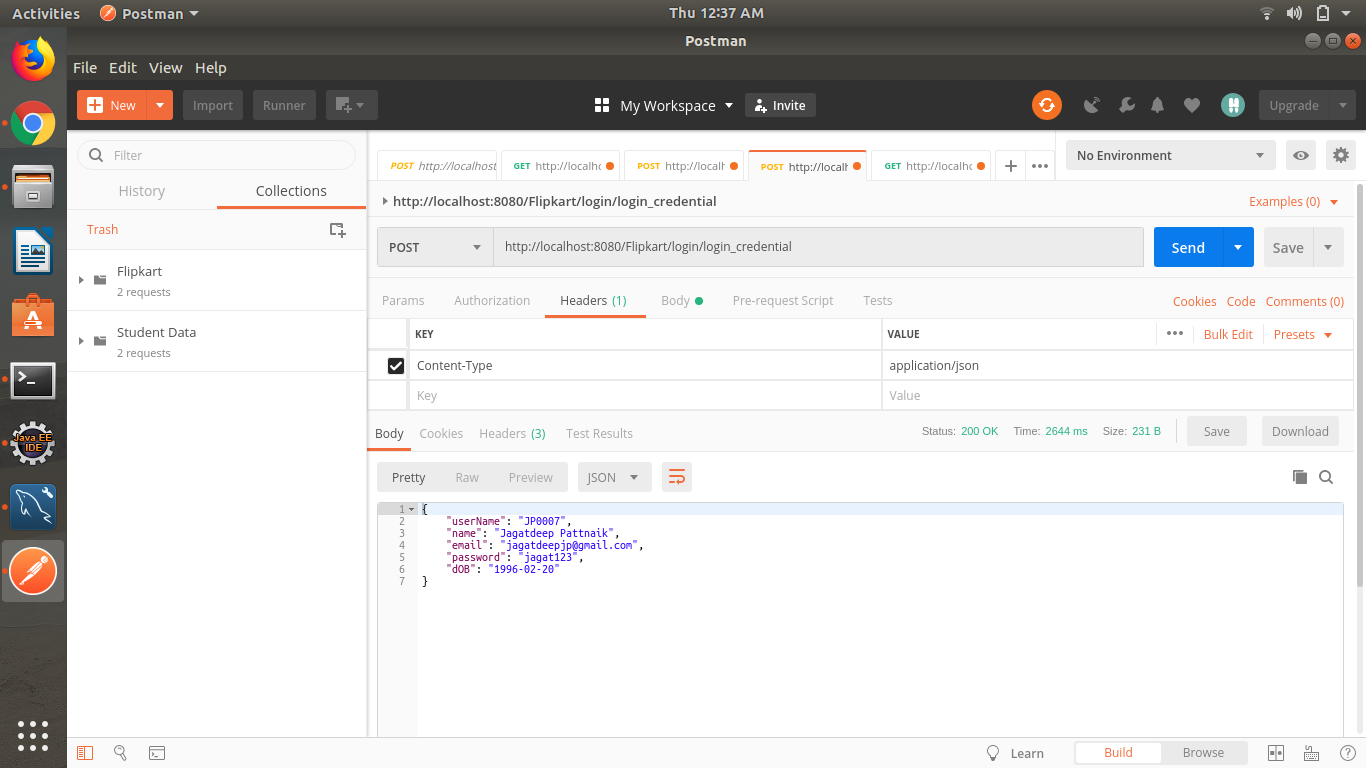1366x768 pixels.
Task: Copy response body to clipboard
Action: click(1300, 477)
